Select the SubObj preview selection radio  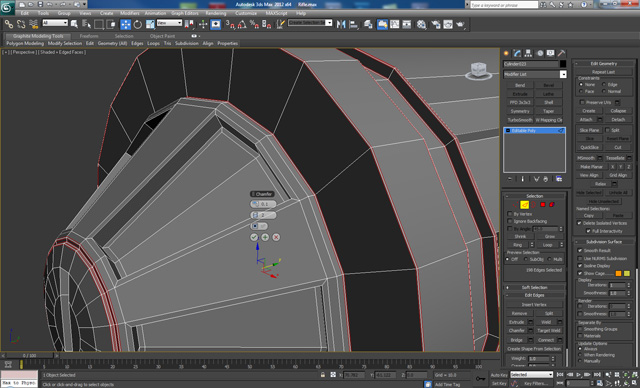click(x=526, y=259)
